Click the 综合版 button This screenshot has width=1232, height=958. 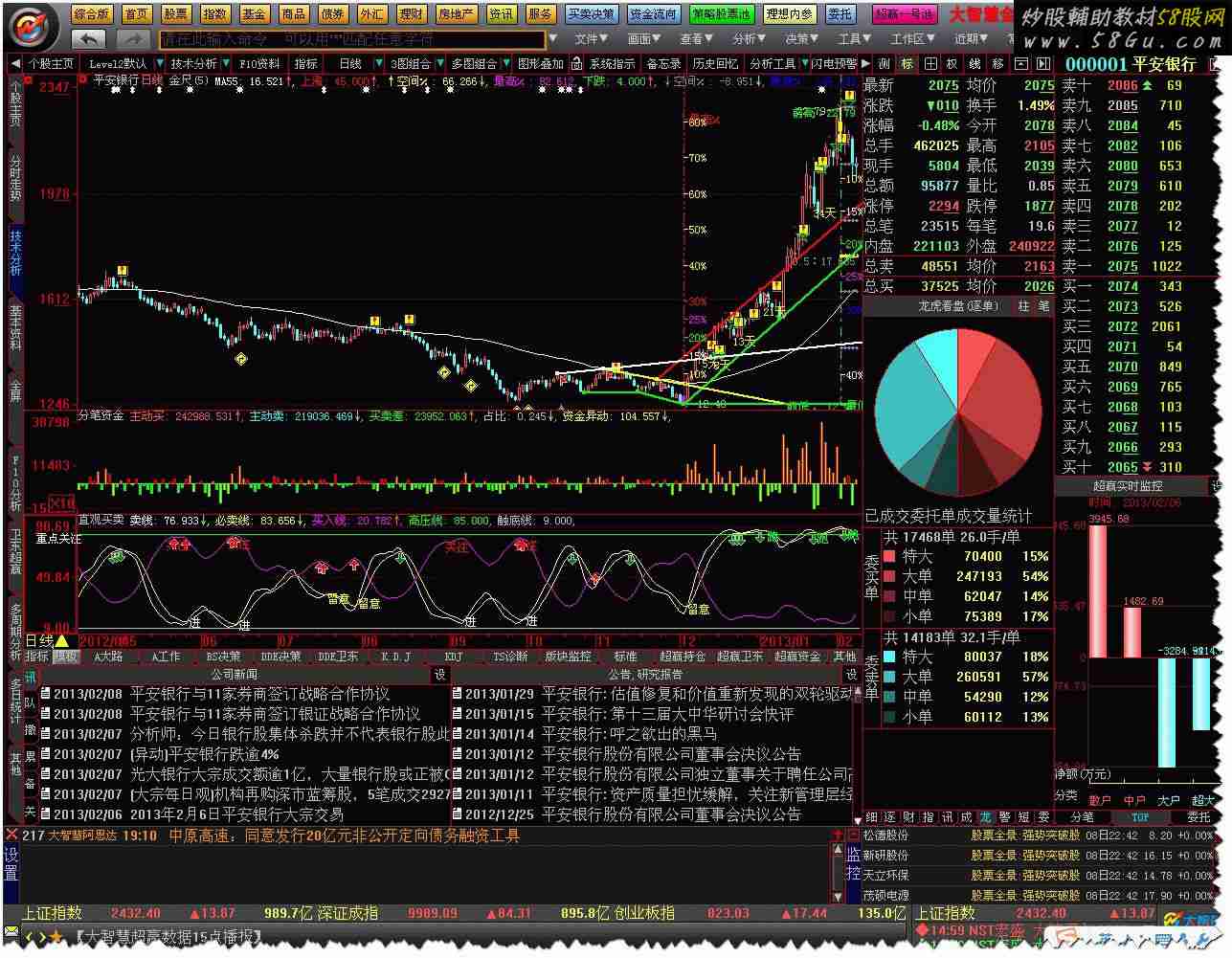[92, 14]
